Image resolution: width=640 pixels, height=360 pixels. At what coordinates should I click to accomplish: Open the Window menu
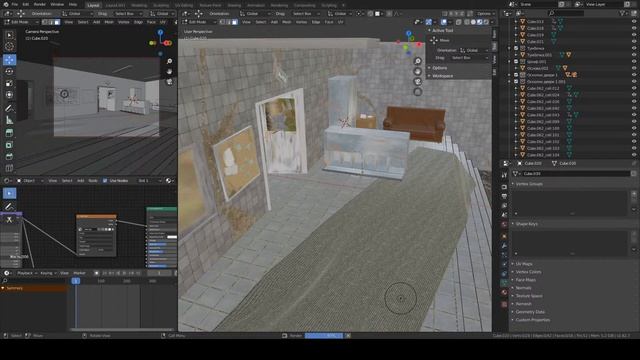57,4
